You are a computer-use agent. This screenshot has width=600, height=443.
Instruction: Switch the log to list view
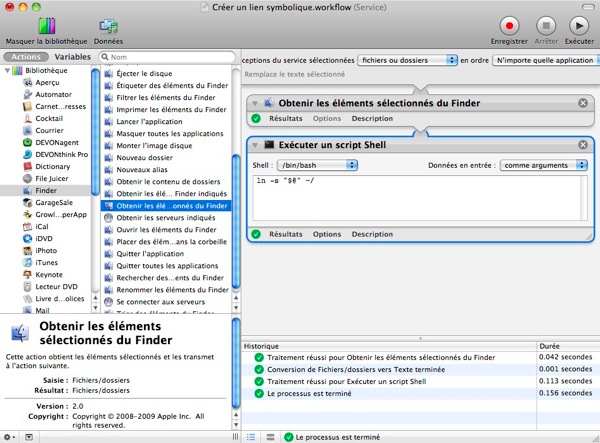[x=251, y=437]
